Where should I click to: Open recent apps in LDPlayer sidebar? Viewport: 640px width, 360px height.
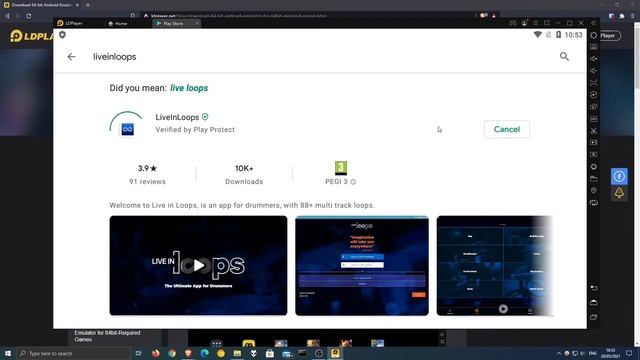pos(593,317)
